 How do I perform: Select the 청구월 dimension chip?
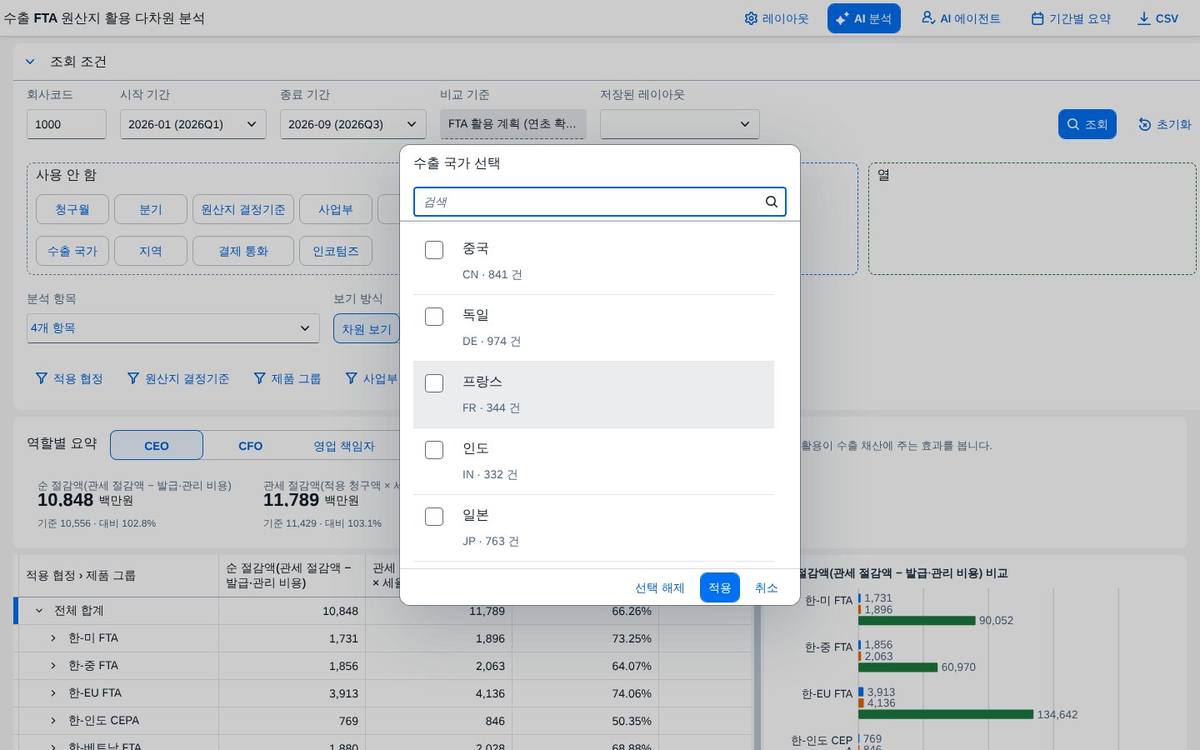point(71,210)
